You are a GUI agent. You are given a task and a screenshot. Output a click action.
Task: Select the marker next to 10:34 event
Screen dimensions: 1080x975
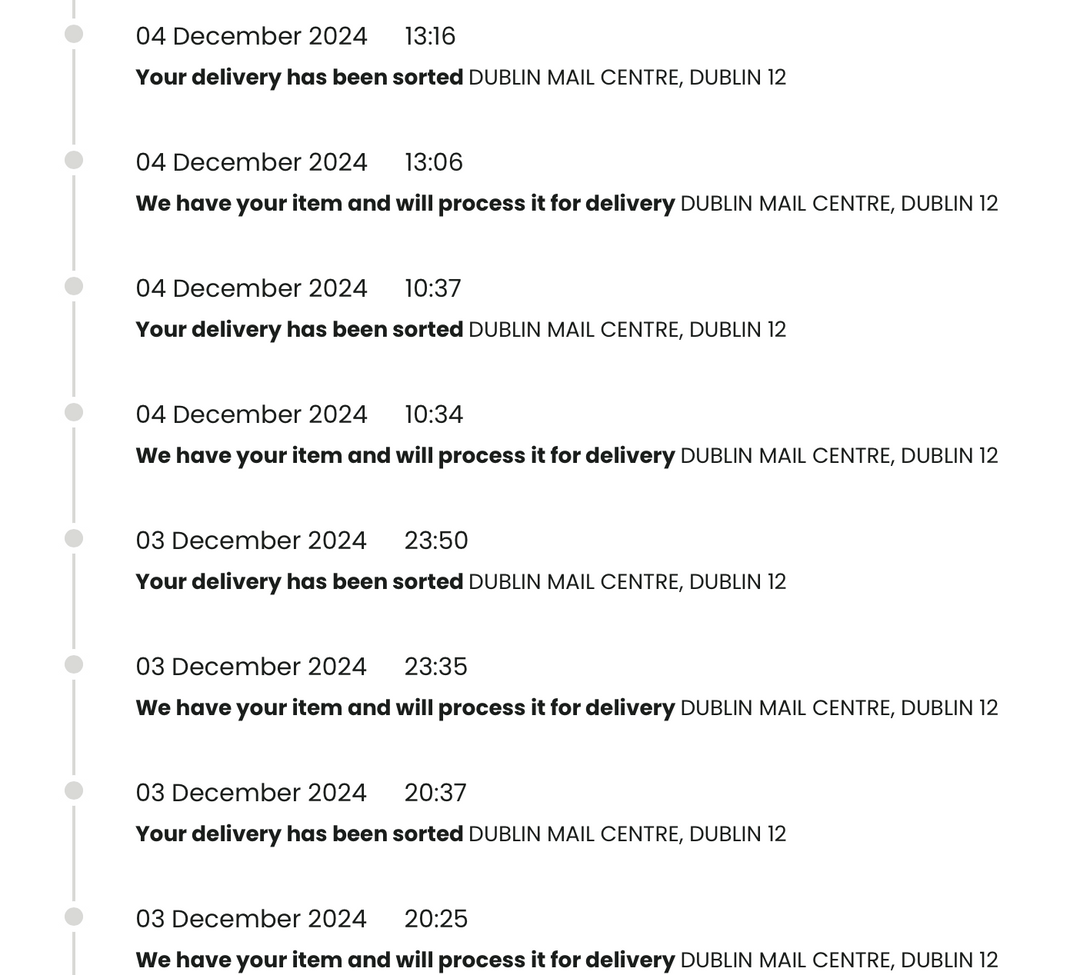74,412
